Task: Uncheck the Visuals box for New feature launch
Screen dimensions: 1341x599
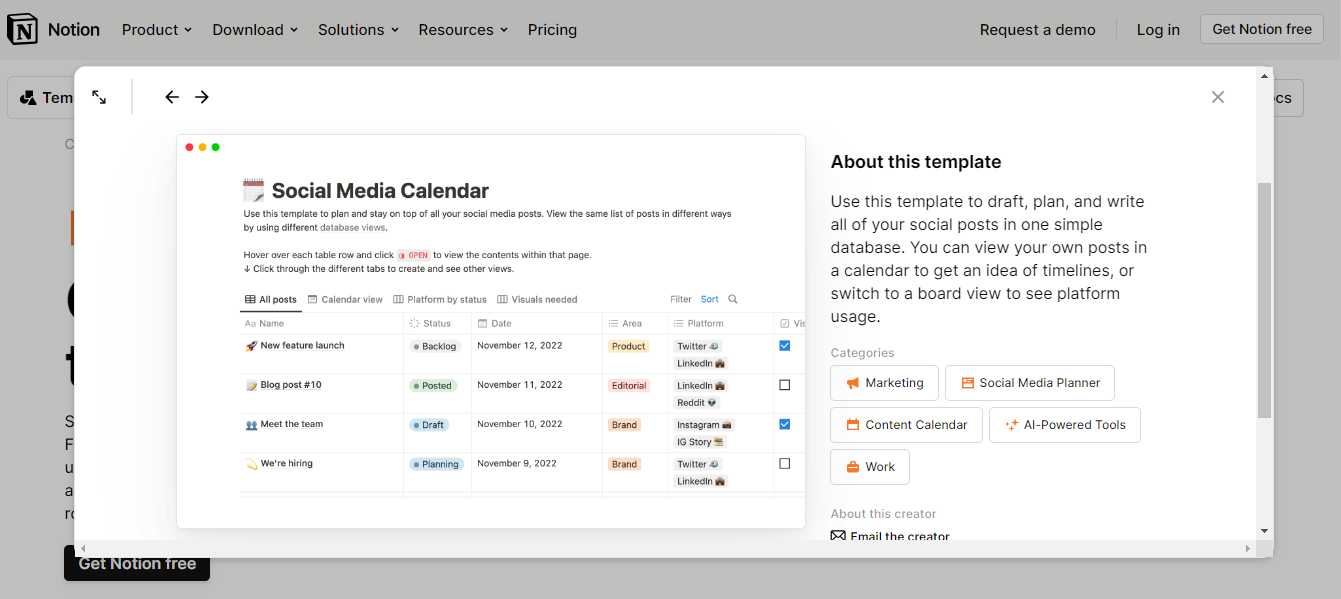Action: (x=784, y=345)
